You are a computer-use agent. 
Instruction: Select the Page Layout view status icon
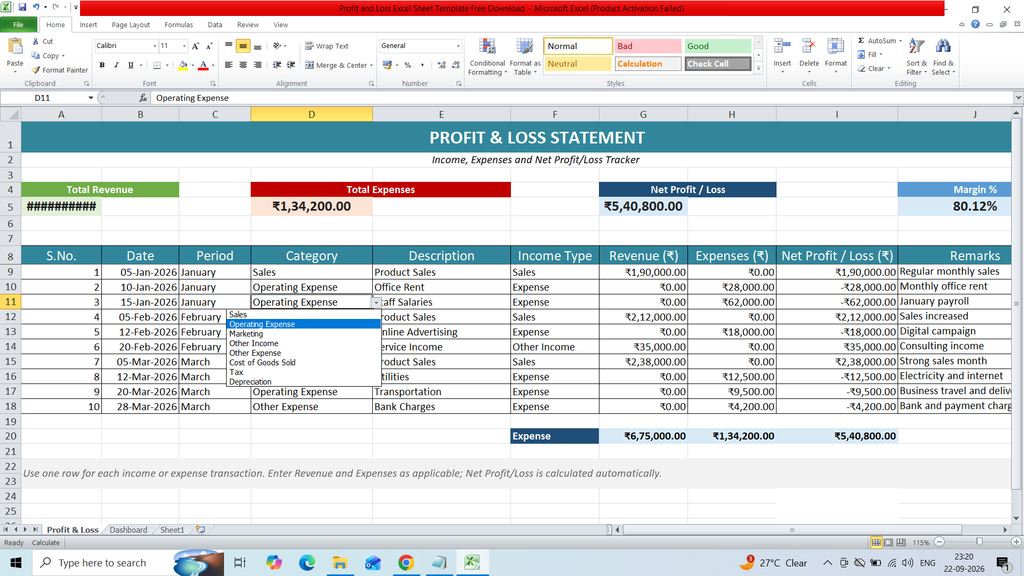pos(888,542)
